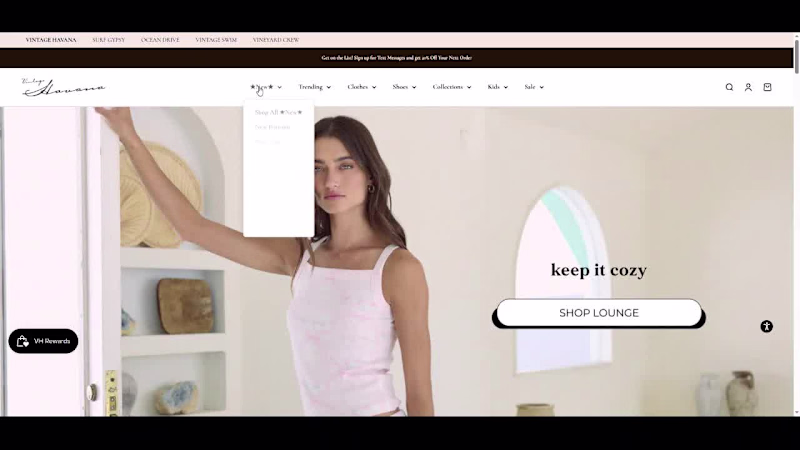Open the search icon in header
Screen dimensions: 800x450
click(x=729, y=87)
